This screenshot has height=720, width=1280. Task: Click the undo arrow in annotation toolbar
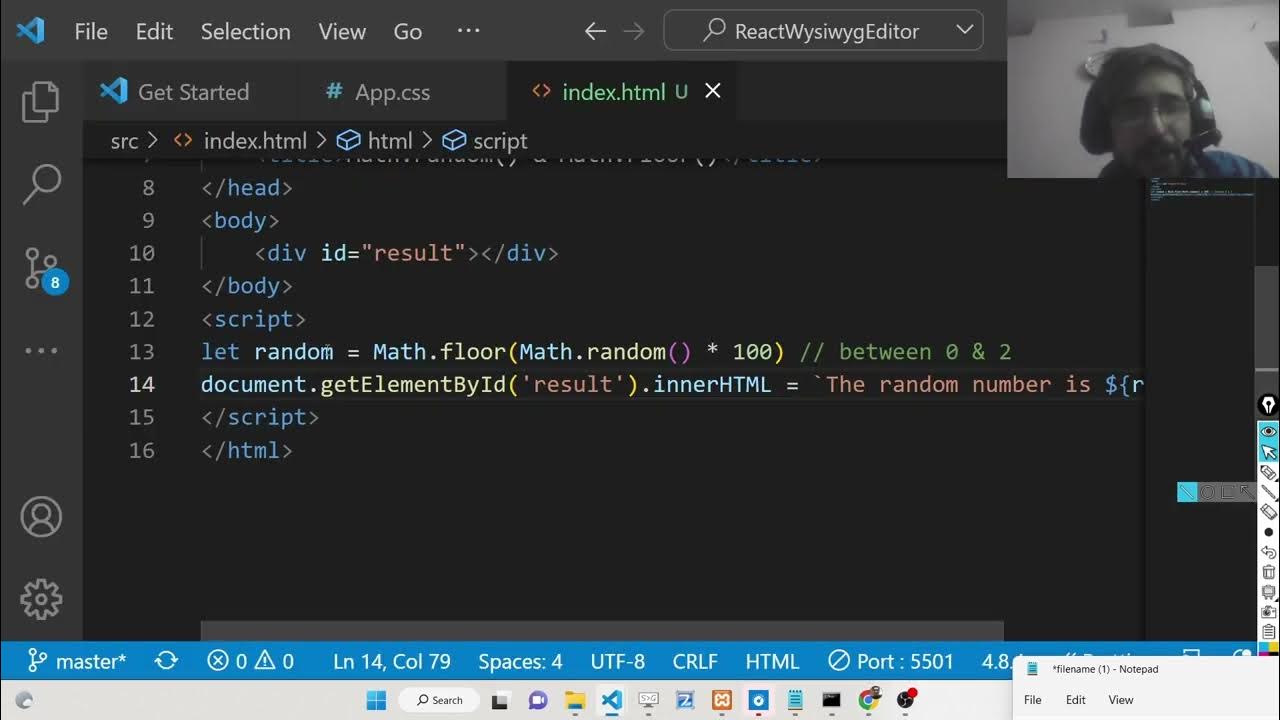1269,552
